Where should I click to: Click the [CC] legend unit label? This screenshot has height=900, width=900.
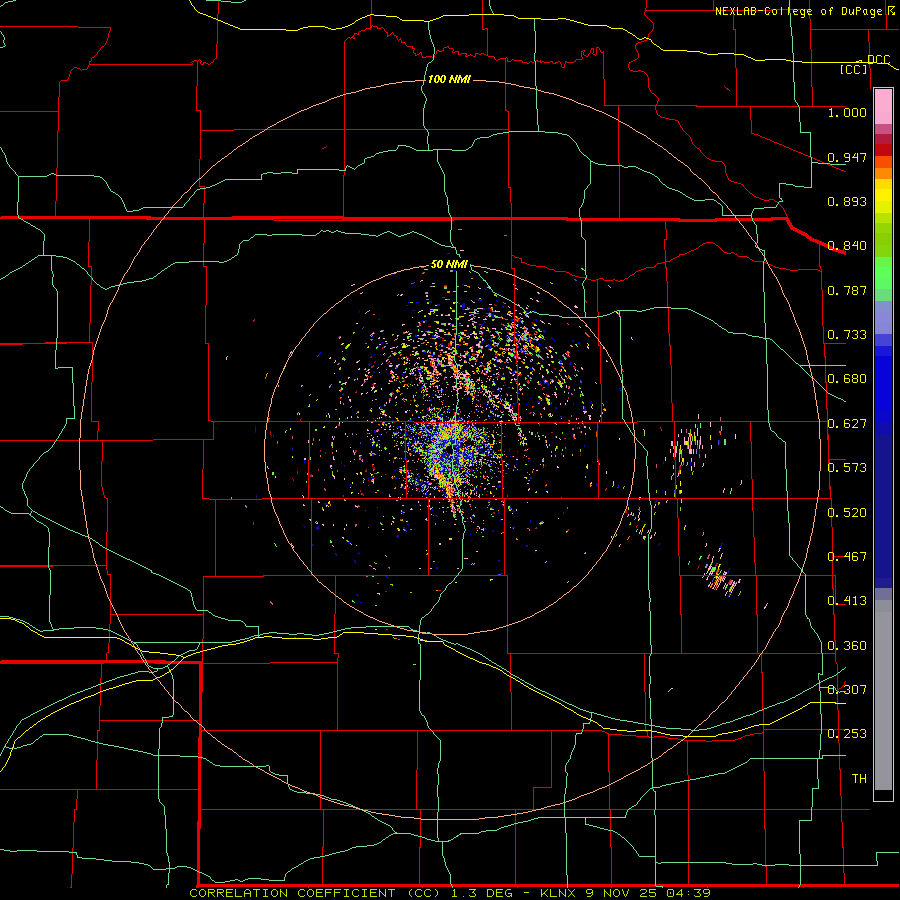pyautogui.click(x=854, y=69)
